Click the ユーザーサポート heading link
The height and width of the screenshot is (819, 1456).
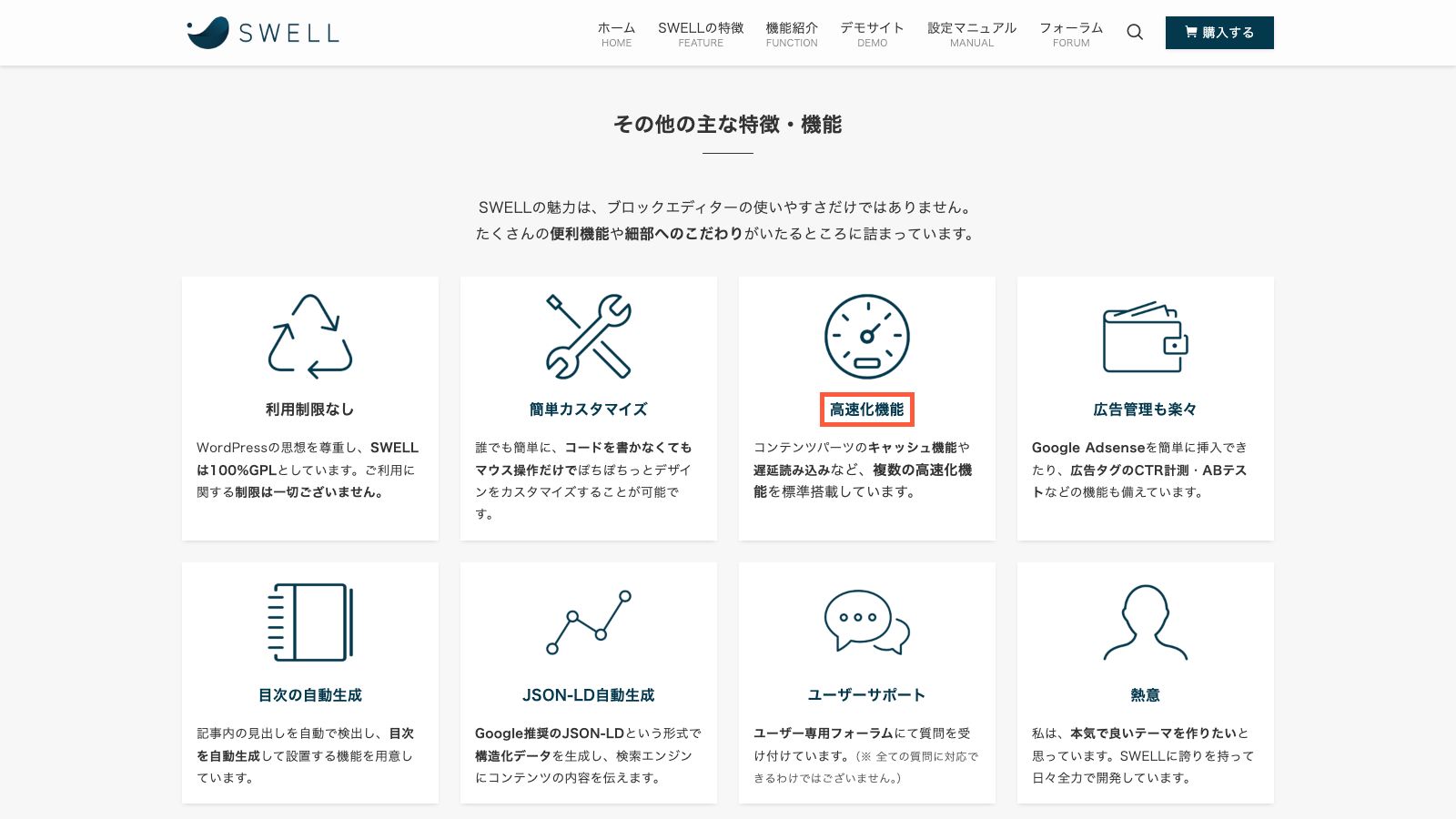click(867, 695)
